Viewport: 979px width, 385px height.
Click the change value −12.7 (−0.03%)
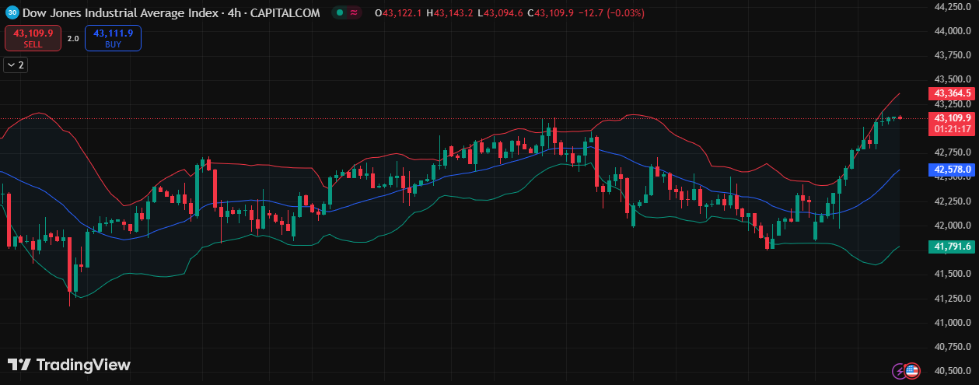tap(611, 12)
